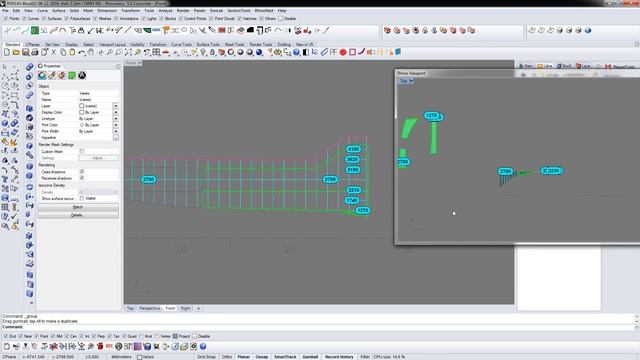Switch to the Curve Tools toolbar tab
The image size is (640, 360).
coord(181,44)
